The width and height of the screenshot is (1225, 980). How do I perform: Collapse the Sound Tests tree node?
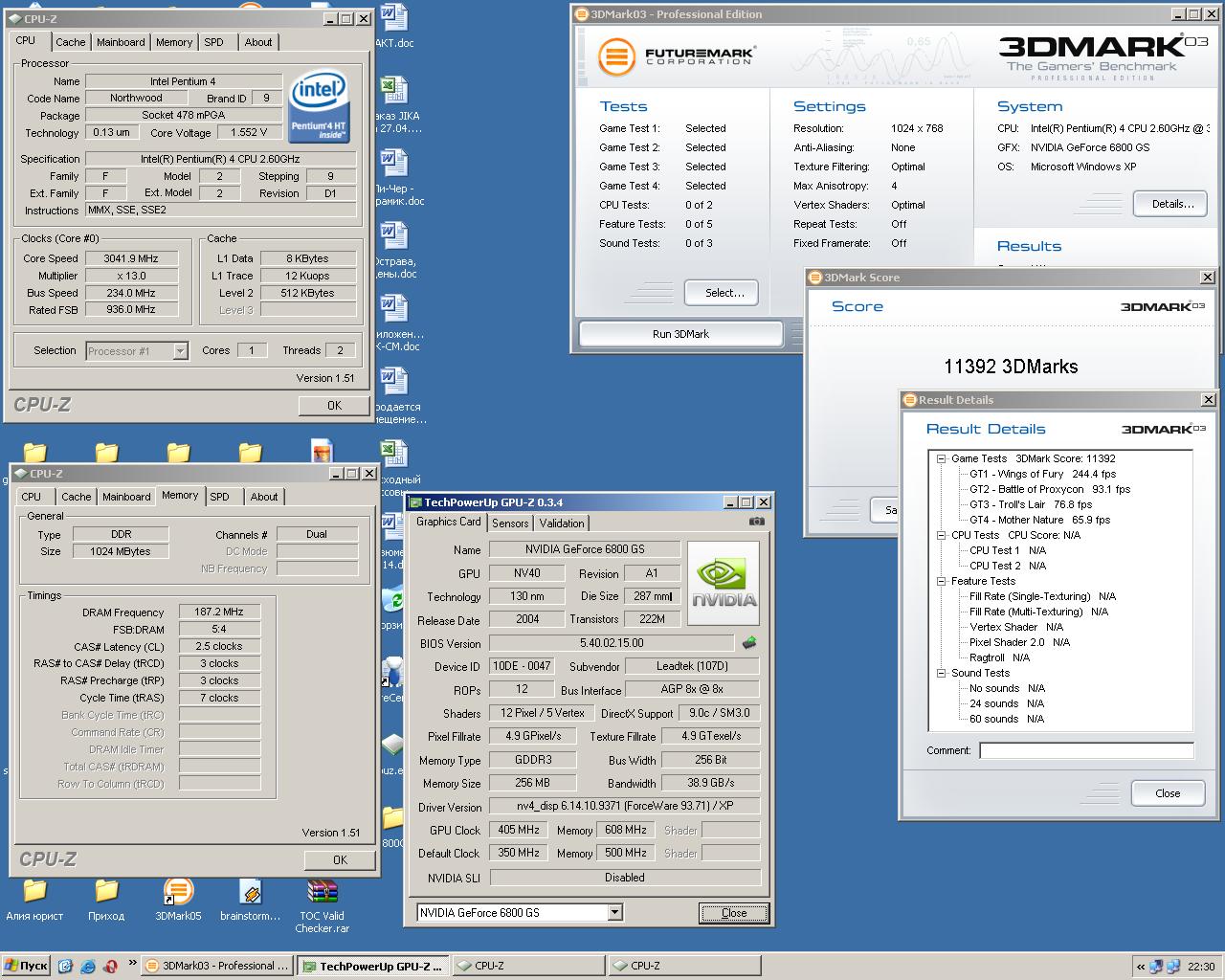942,673
